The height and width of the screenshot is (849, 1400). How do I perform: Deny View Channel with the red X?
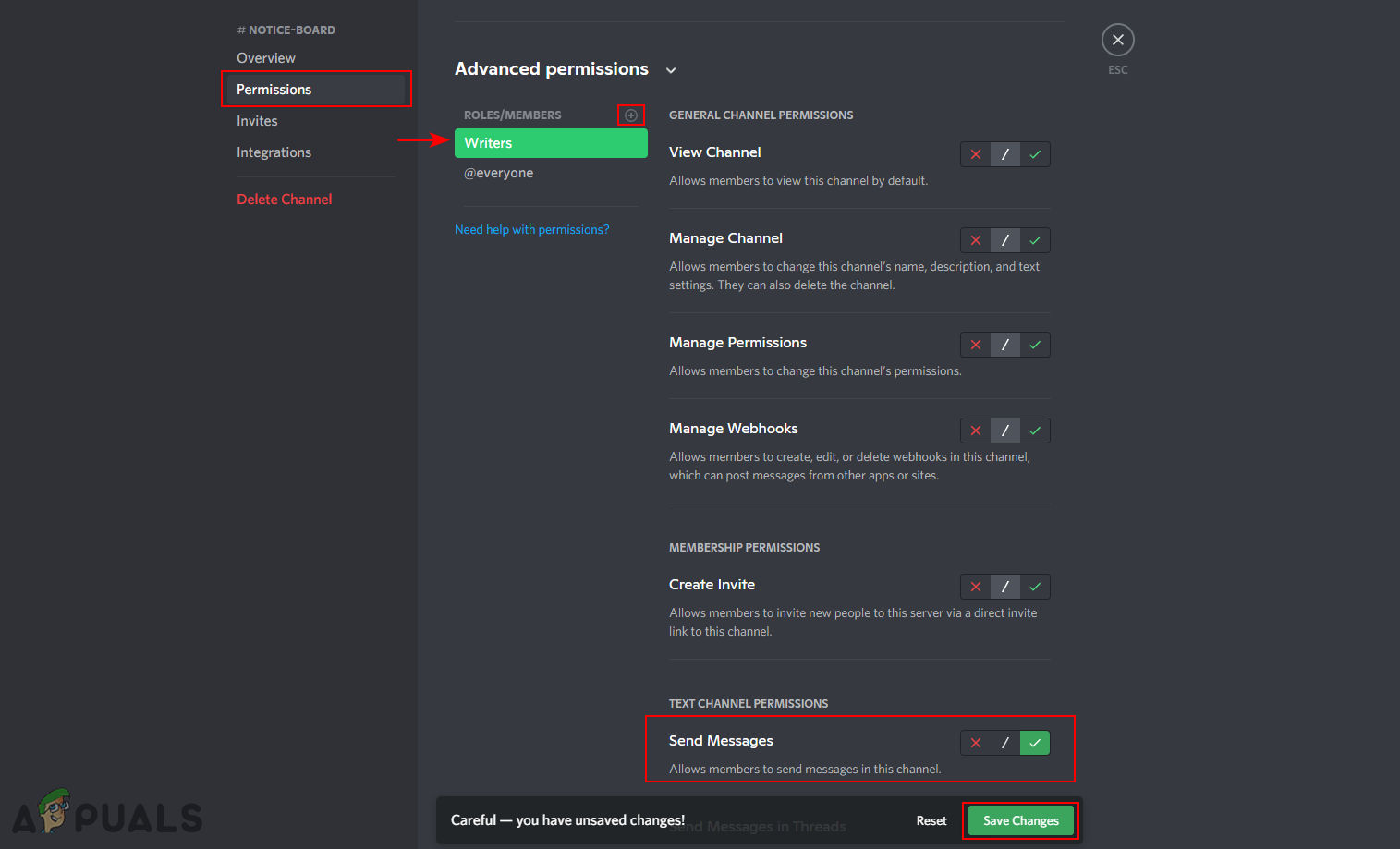click(x=976, y=154)
